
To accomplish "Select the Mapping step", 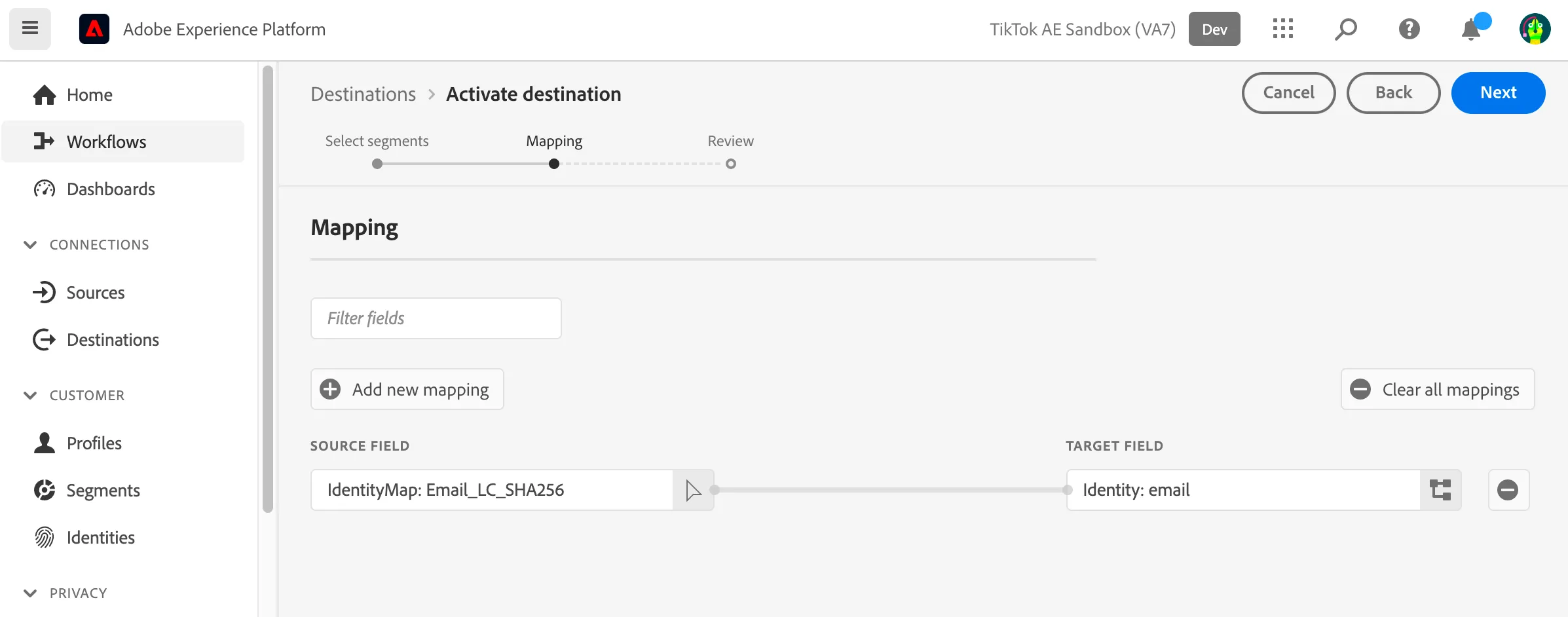I will click(x=554, y=151).
